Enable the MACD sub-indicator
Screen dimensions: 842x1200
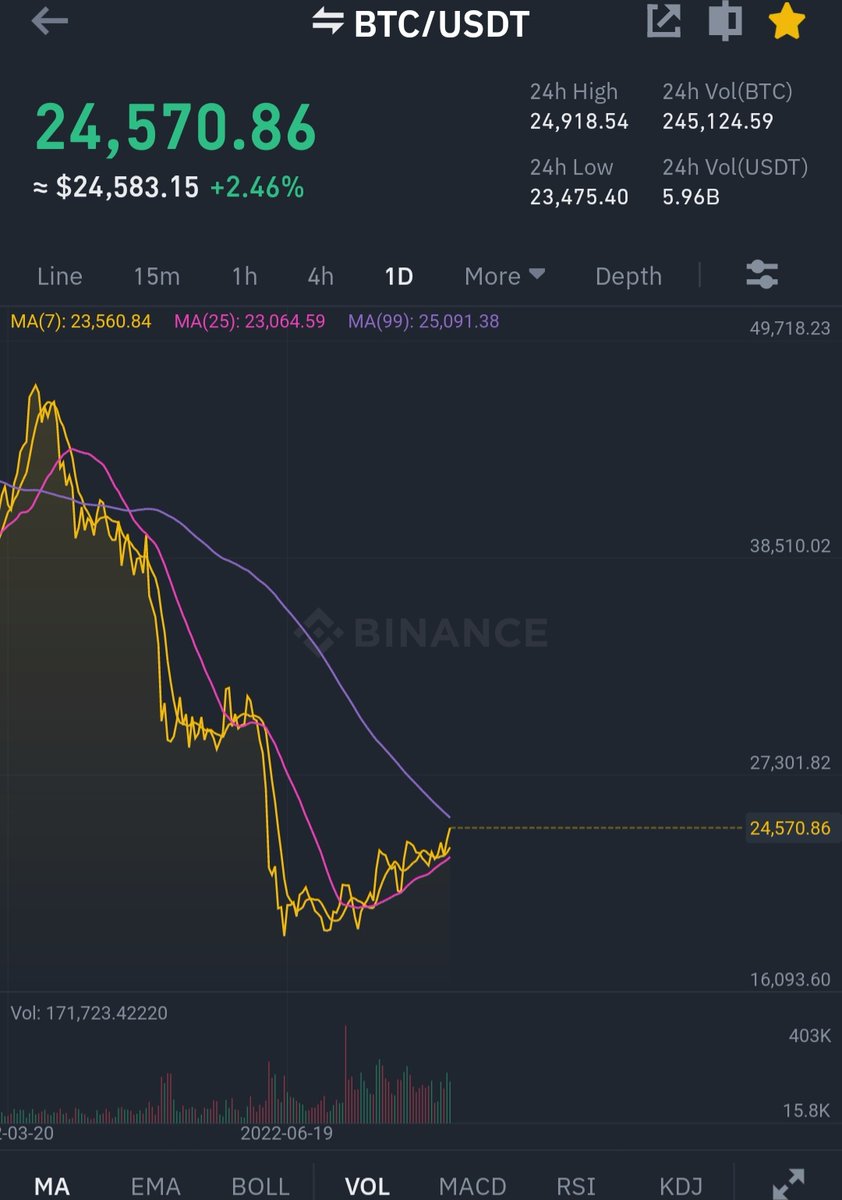(473, 1186)
